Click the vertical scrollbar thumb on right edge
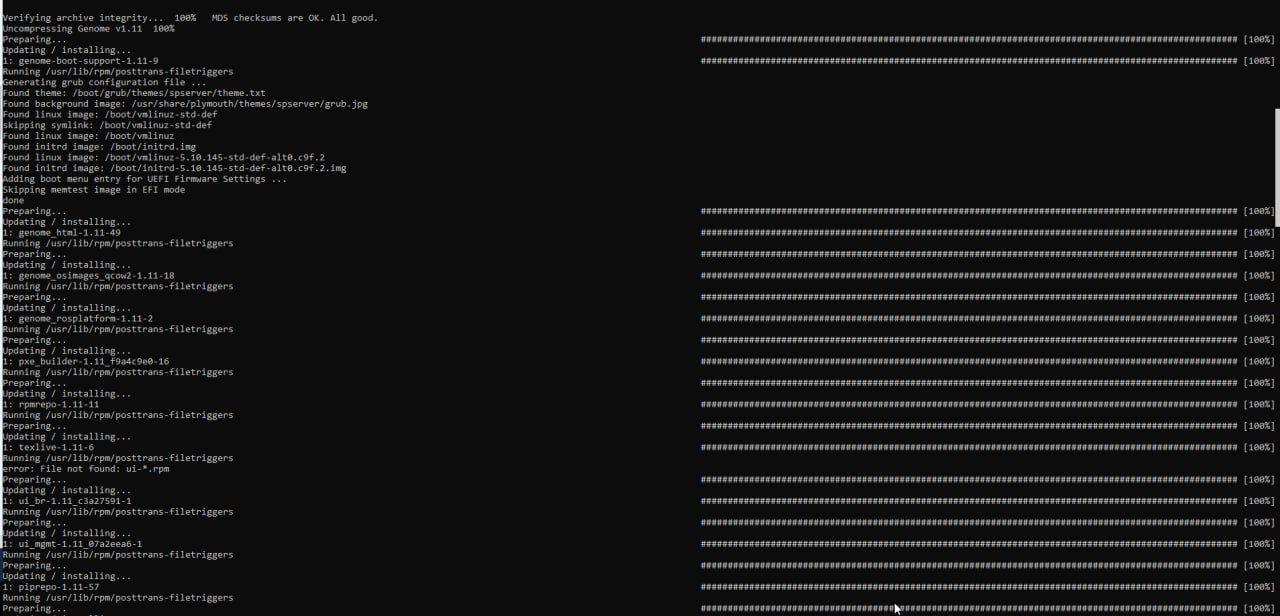This screenshot has width=1280, height=616. pyautogui.click(x=1276, y=170)
